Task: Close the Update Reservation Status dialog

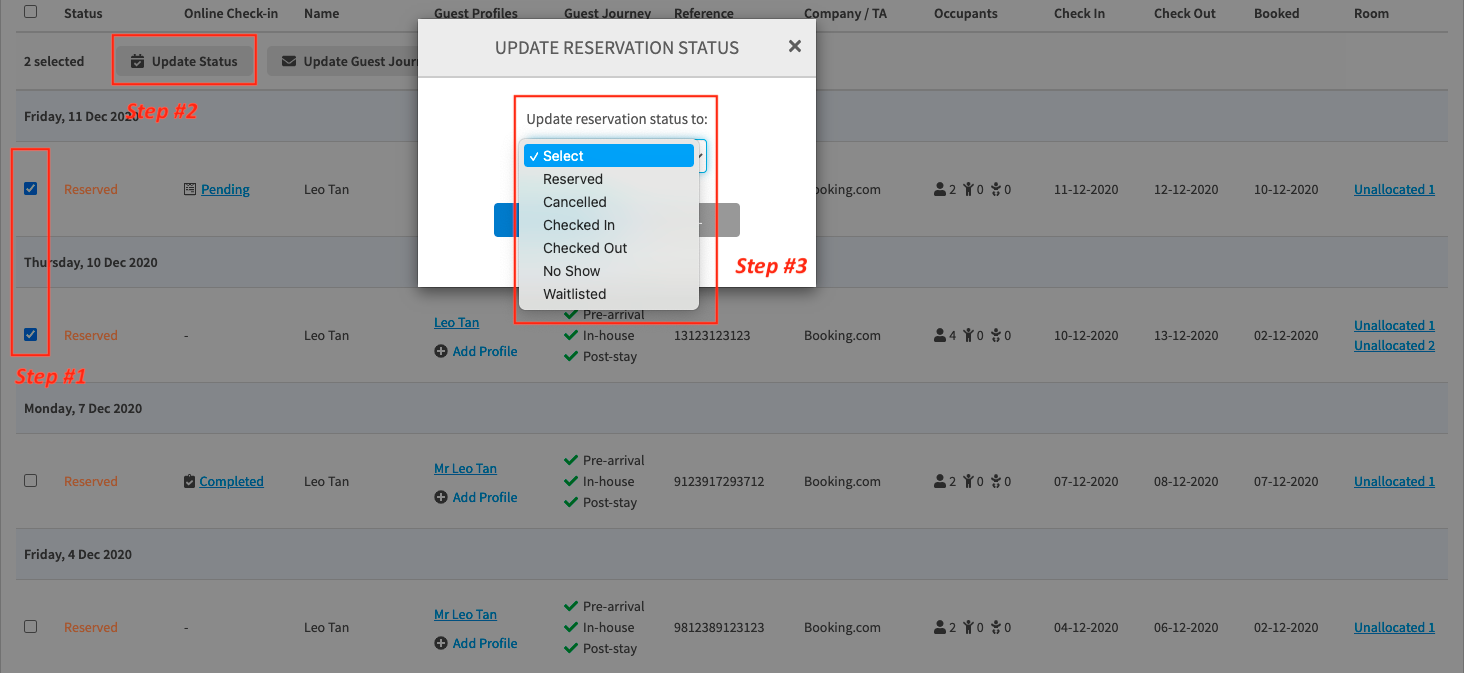Action: [794, 46]
